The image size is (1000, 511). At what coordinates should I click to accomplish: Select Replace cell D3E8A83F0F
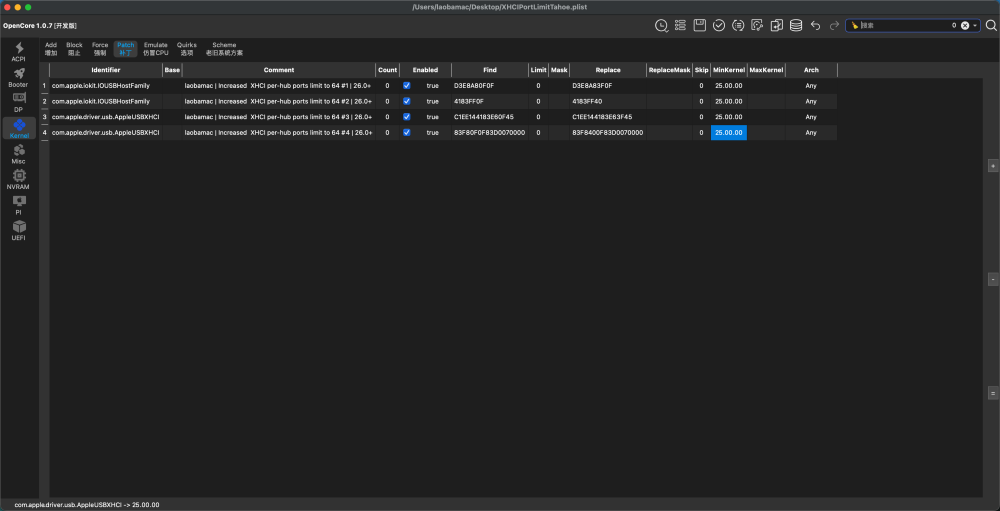608,85
